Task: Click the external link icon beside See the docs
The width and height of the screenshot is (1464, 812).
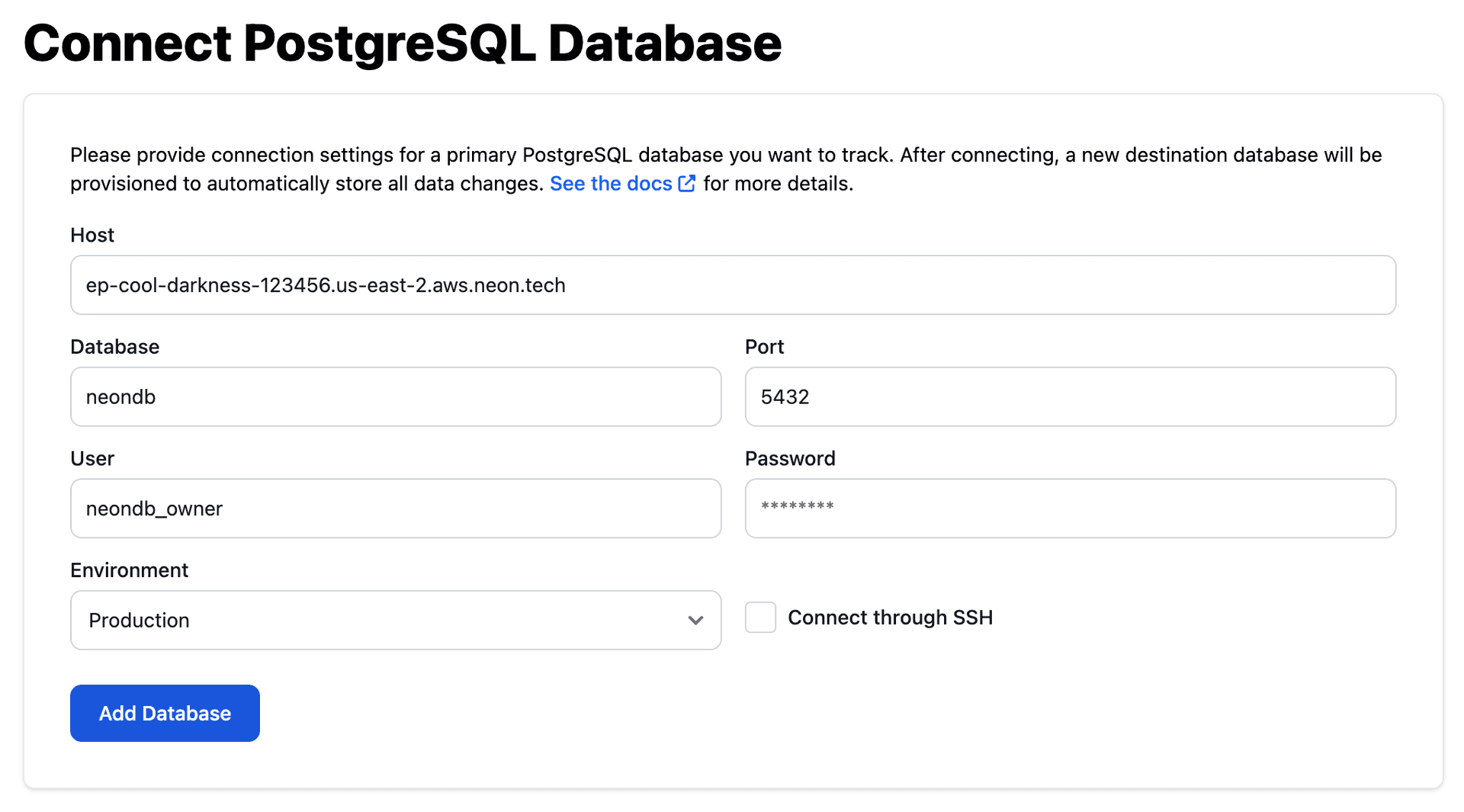Action: tap(685, 184)
